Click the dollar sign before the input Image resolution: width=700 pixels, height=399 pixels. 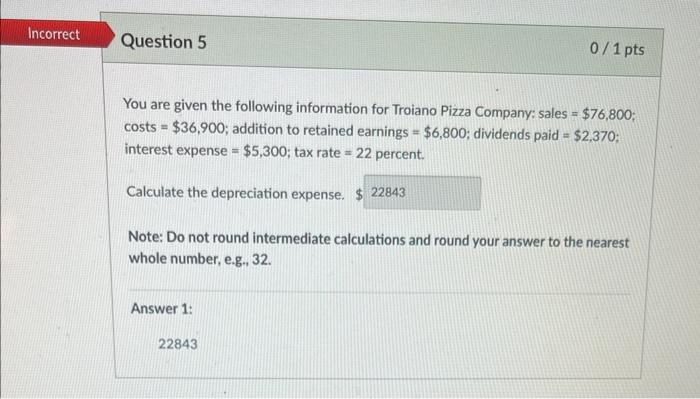click(x=359, y=195)
